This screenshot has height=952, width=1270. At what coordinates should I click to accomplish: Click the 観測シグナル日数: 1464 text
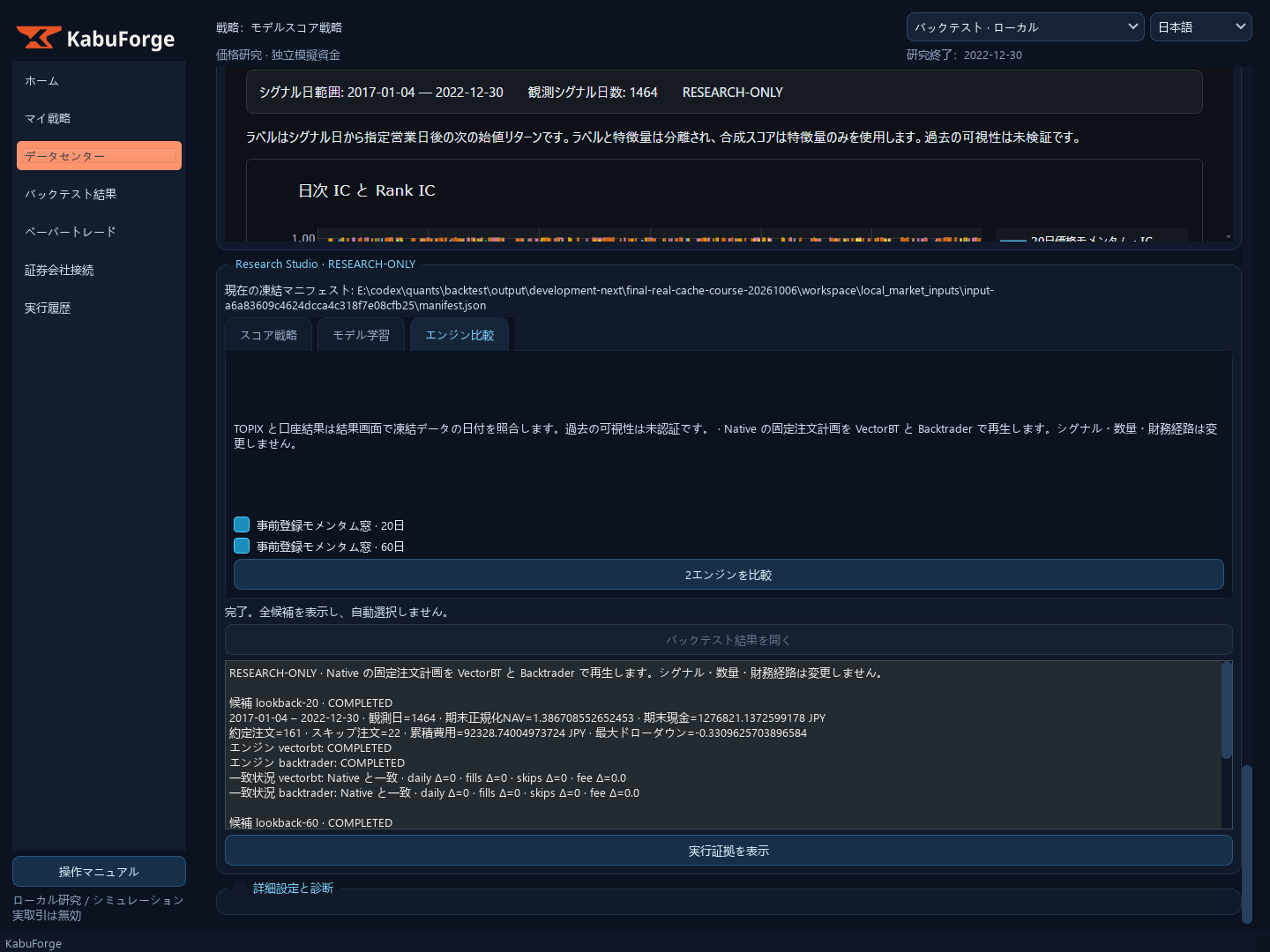pos(593,92)
